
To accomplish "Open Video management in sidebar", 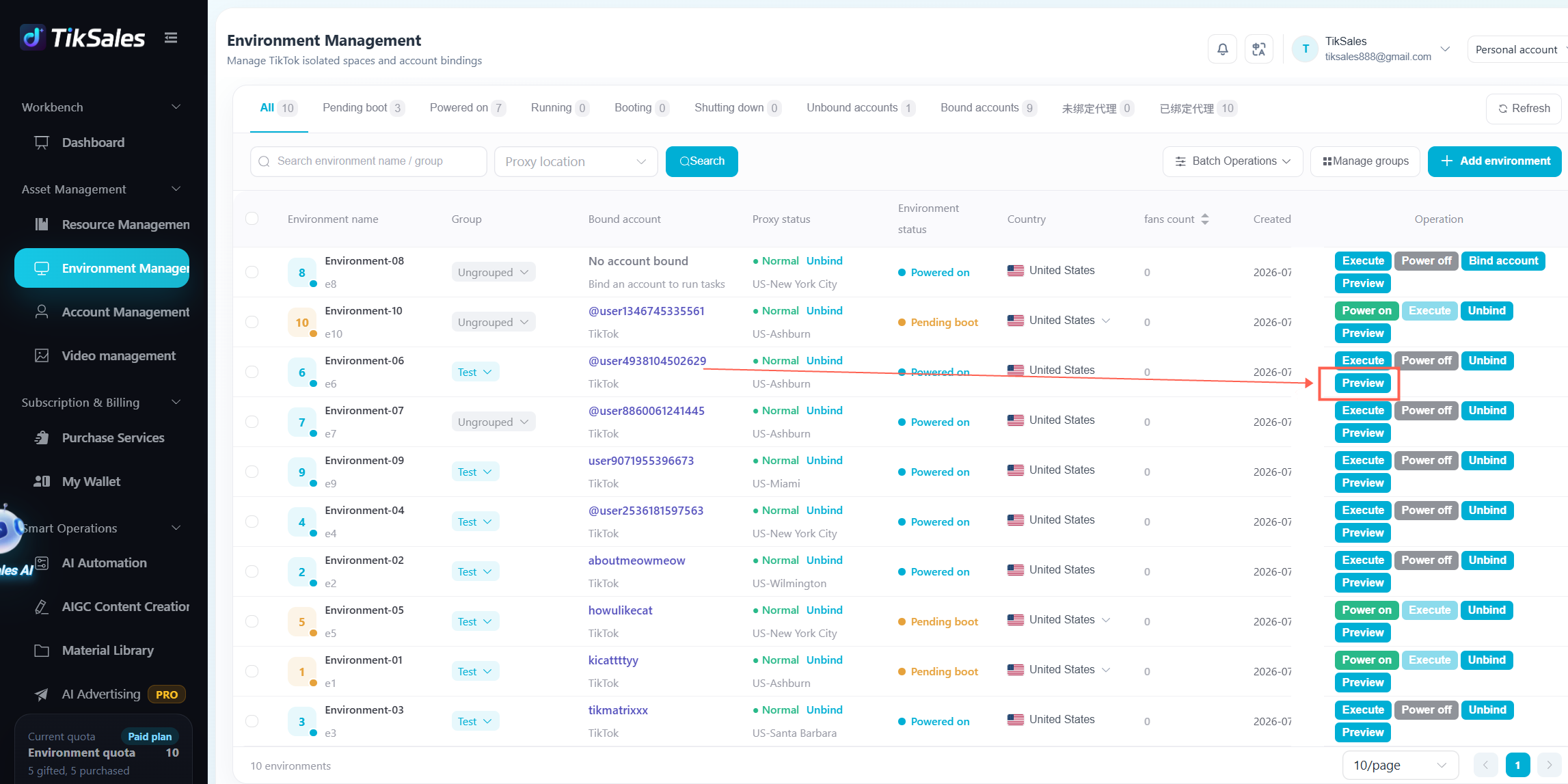I will (118, 355).
